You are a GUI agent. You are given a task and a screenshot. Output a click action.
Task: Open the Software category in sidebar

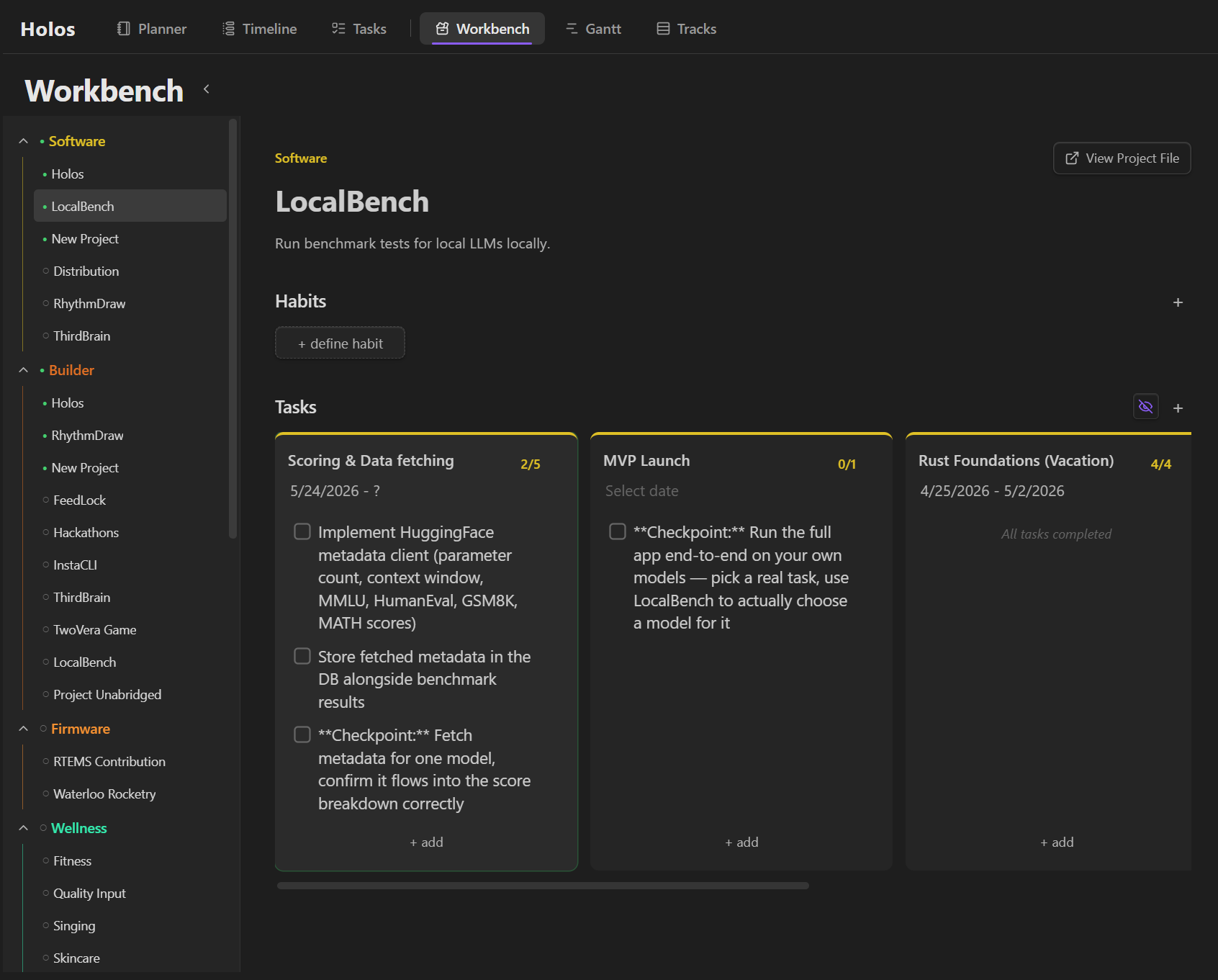pos(77,141)
